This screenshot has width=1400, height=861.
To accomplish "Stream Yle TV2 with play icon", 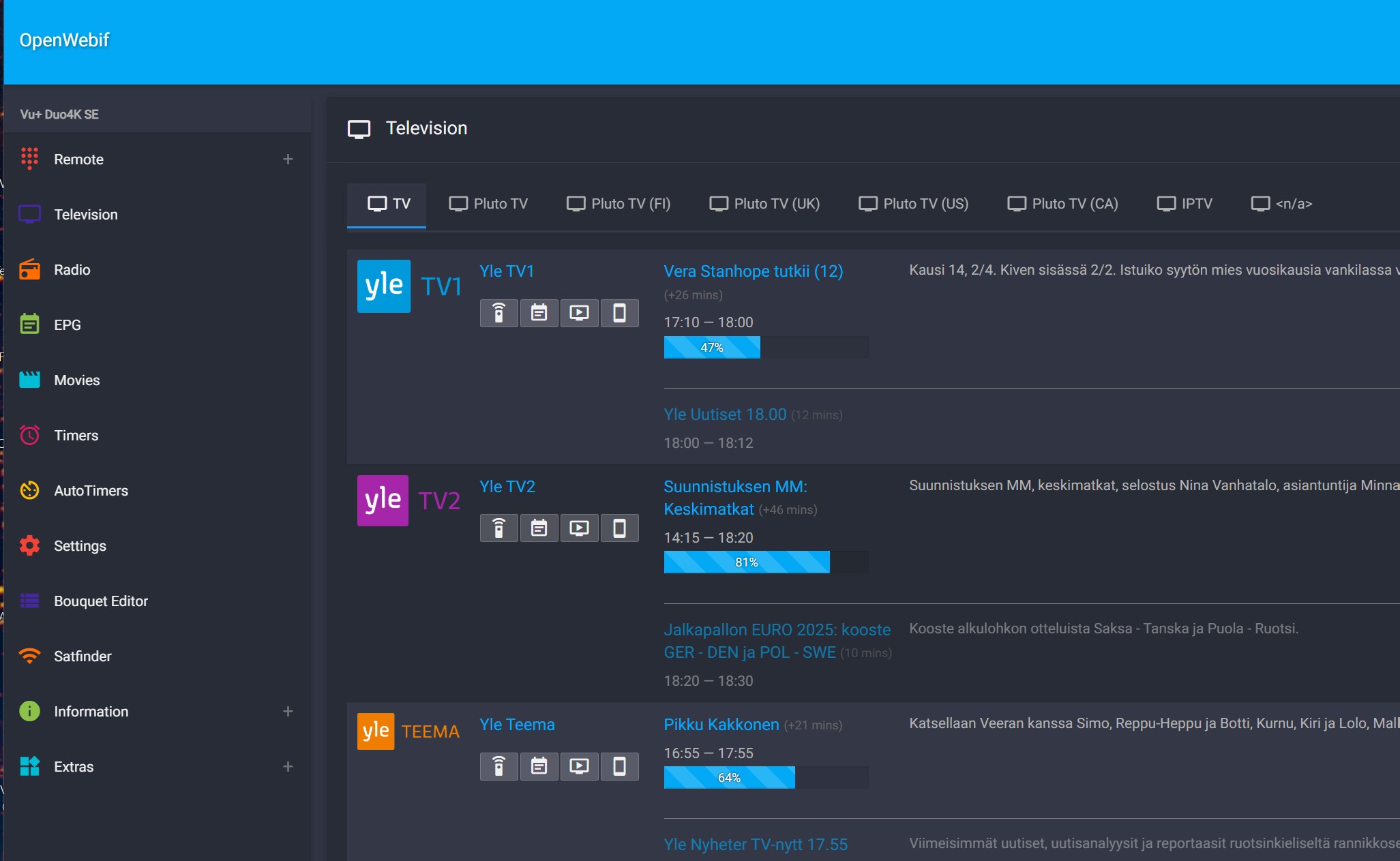I will pos(580,528).
